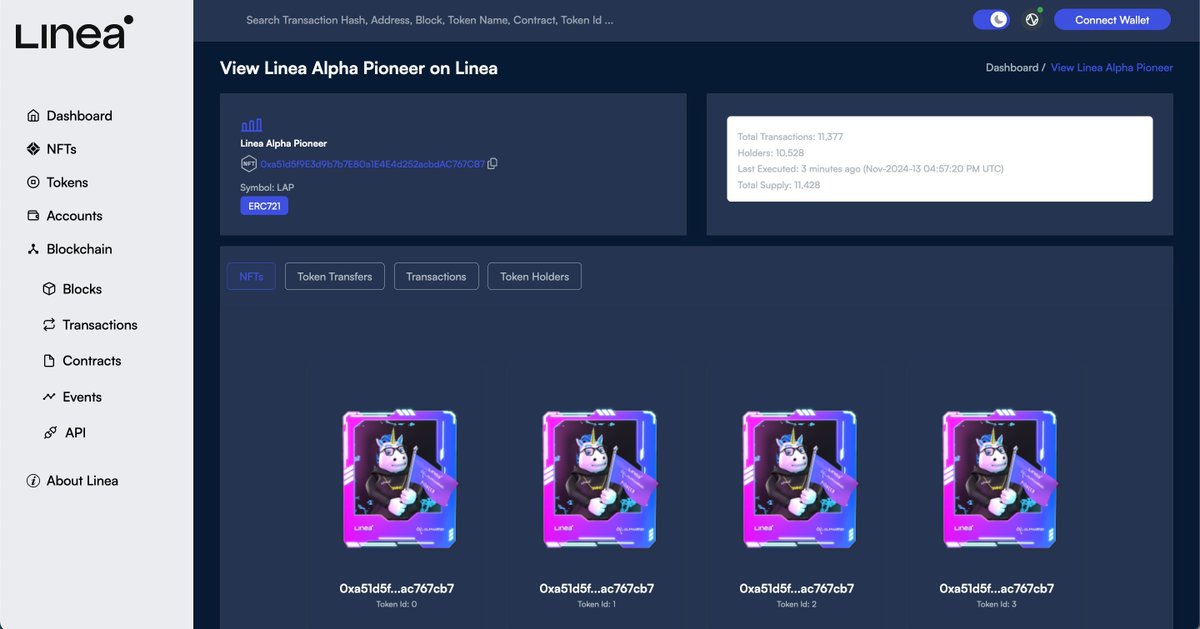Toggle the dark mode moon switch
Viewport: 1200px width, 629px height.
(992, 20)
